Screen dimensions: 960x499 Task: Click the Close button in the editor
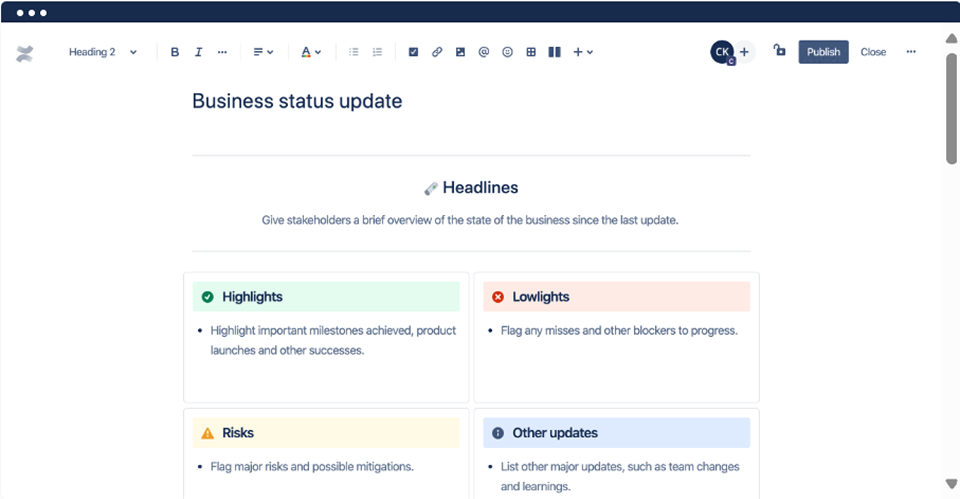873,52
